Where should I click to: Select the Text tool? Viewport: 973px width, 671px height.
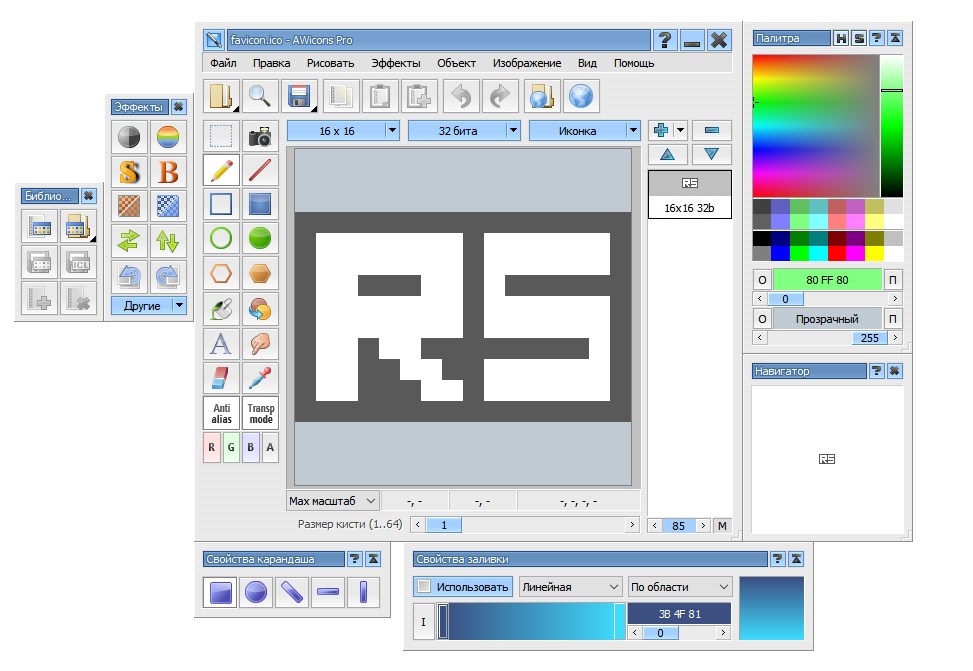[x=220, y=343]
